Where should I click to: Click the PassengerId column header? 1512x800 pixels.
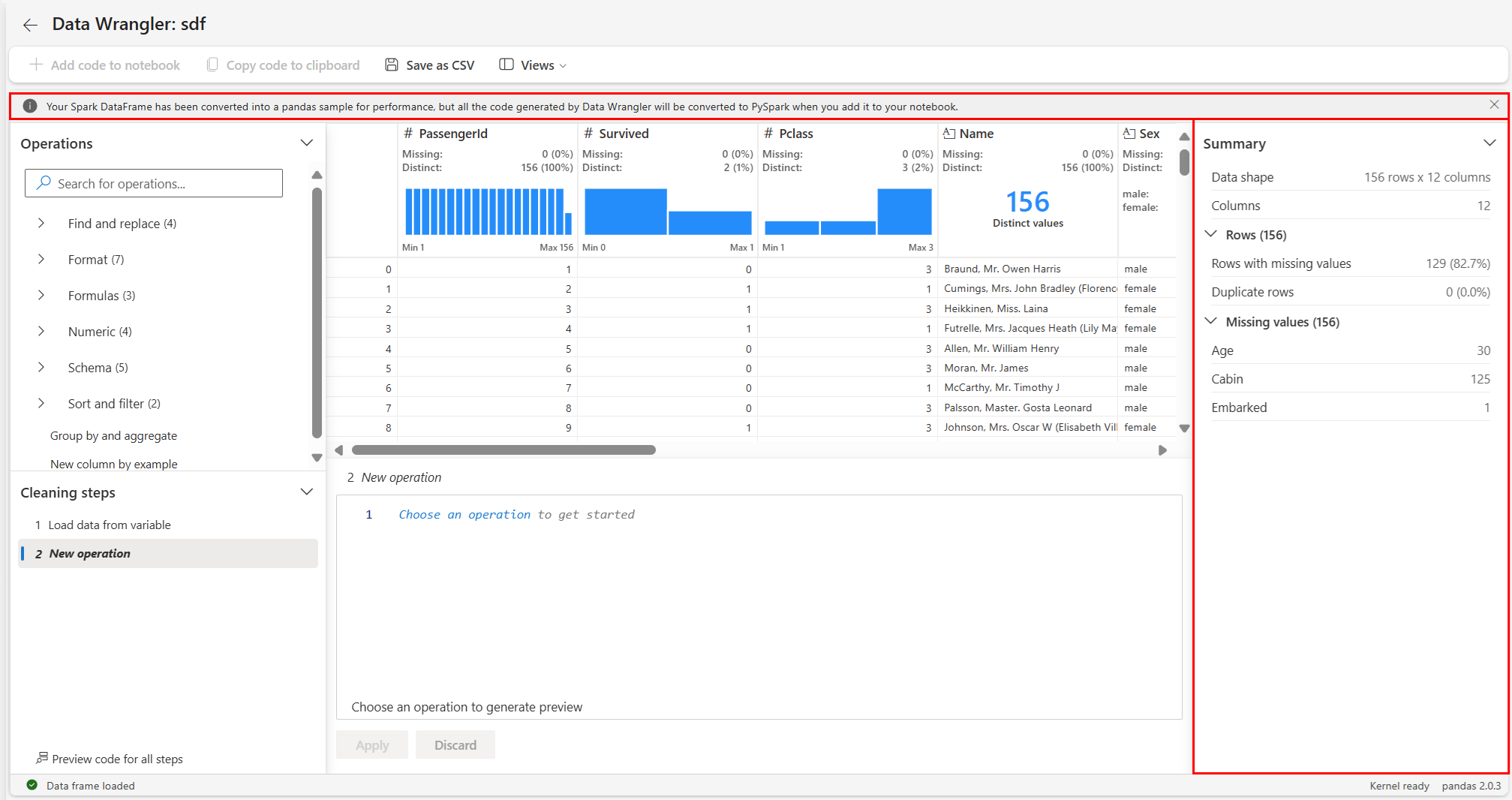click(x=453, y=133)
